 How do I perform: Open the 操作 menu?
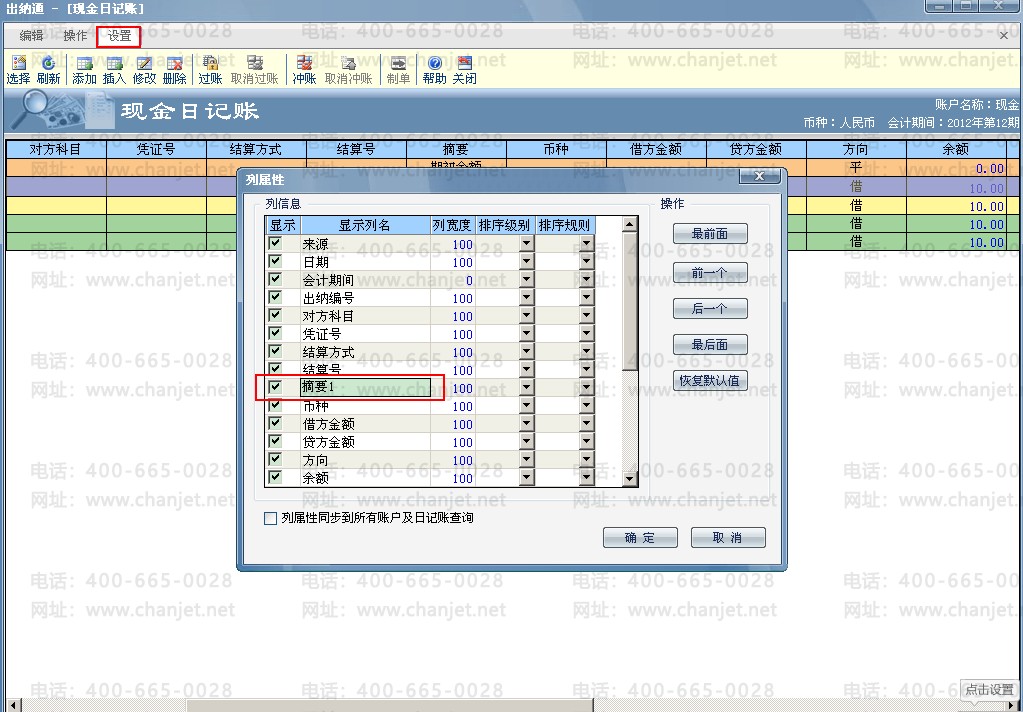click(x=75, y=36)
